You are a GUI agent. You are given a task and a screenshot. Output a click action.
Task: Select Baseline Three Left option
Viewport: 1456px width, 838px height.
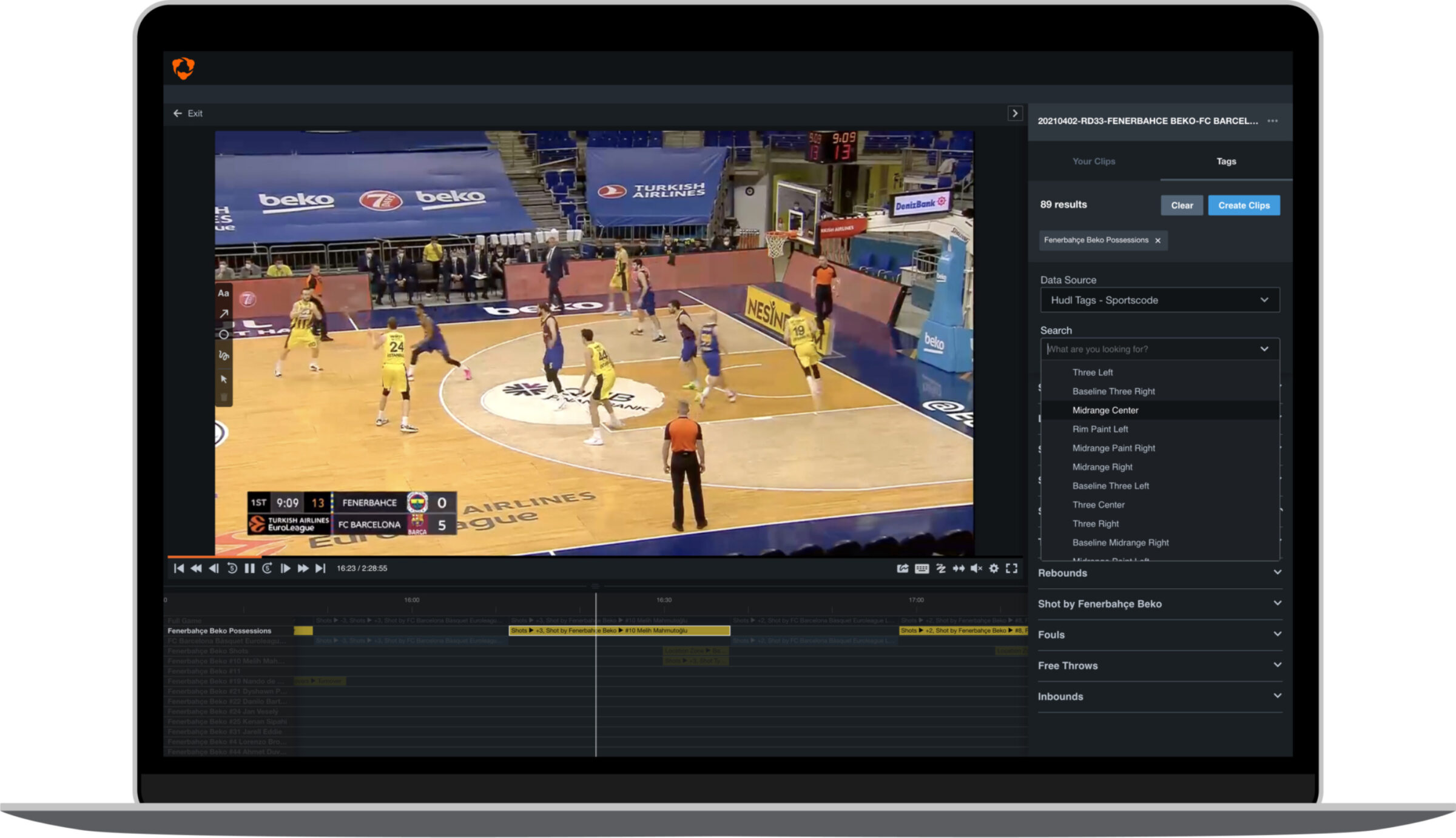pyautogui.click(x=1159, y=486)
